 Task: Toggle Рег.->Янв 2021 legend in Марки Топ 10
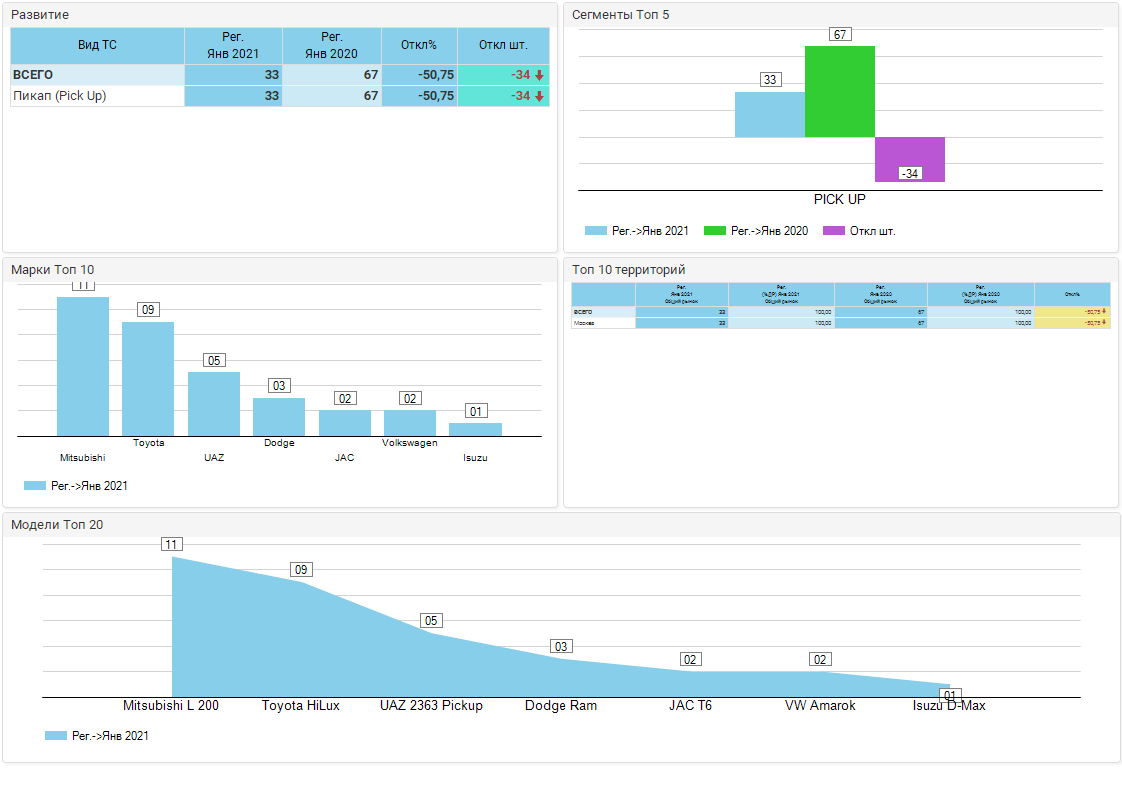point(76,486)
